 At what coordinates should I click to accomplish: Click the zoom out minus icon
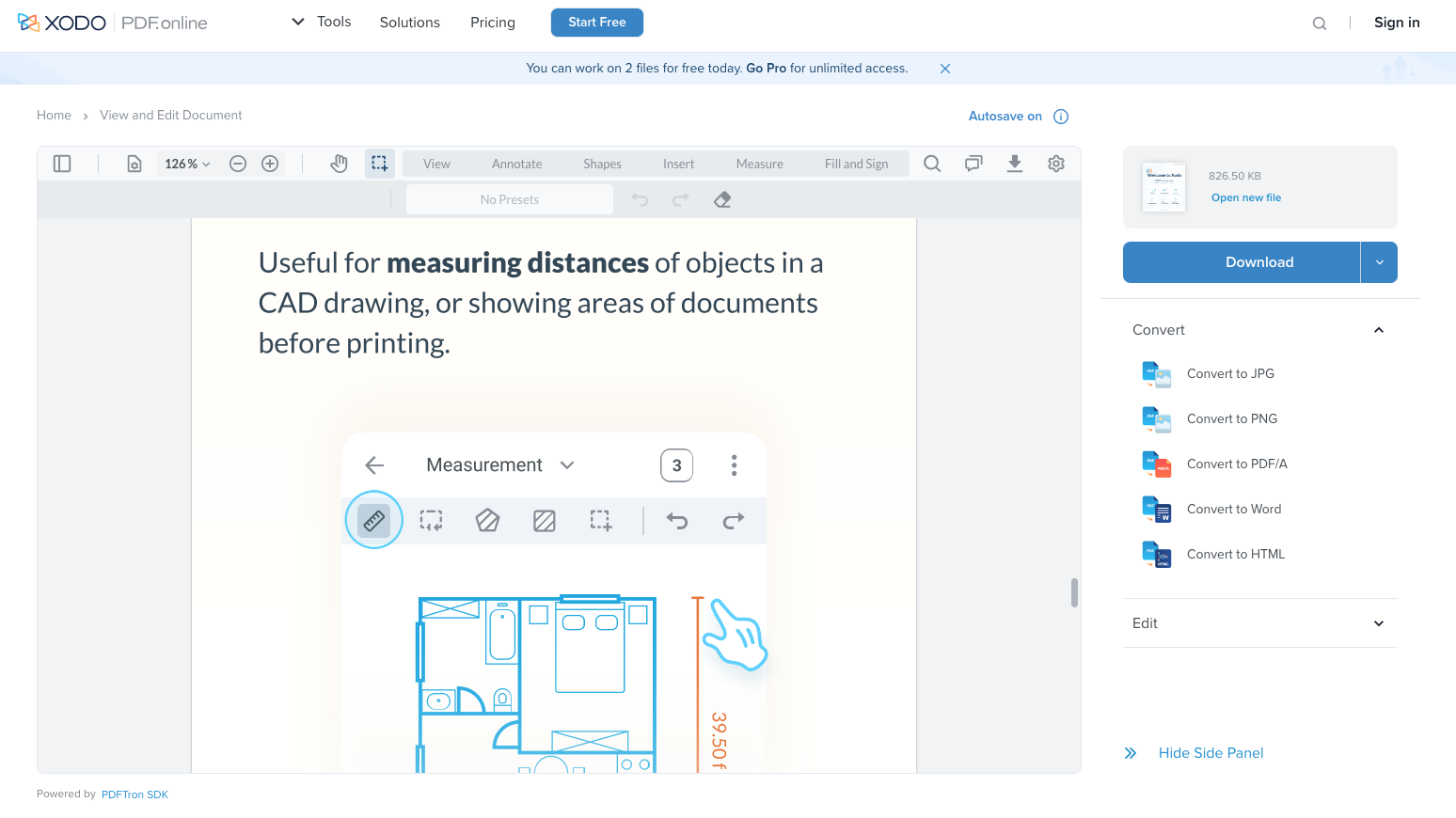pyautogui.click(x=238, y=164)
